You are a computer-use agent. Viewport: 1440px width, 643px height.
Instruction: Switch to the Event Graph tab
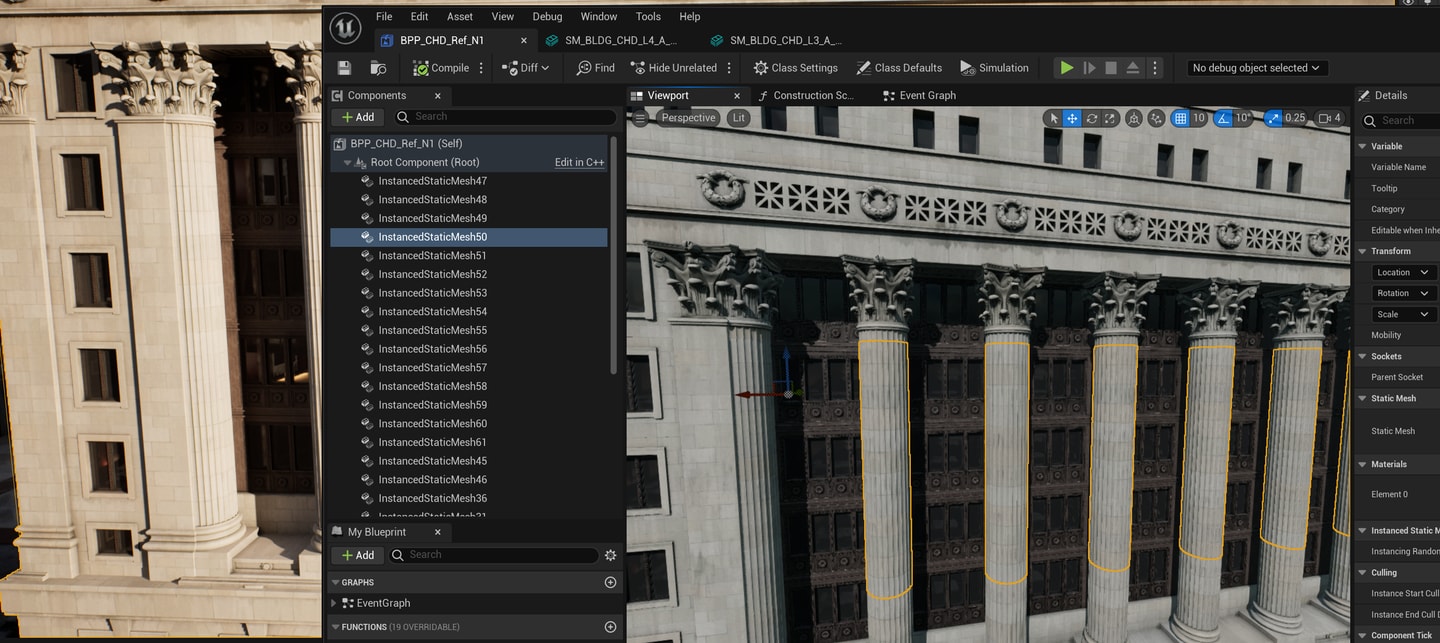click(927, 96)
